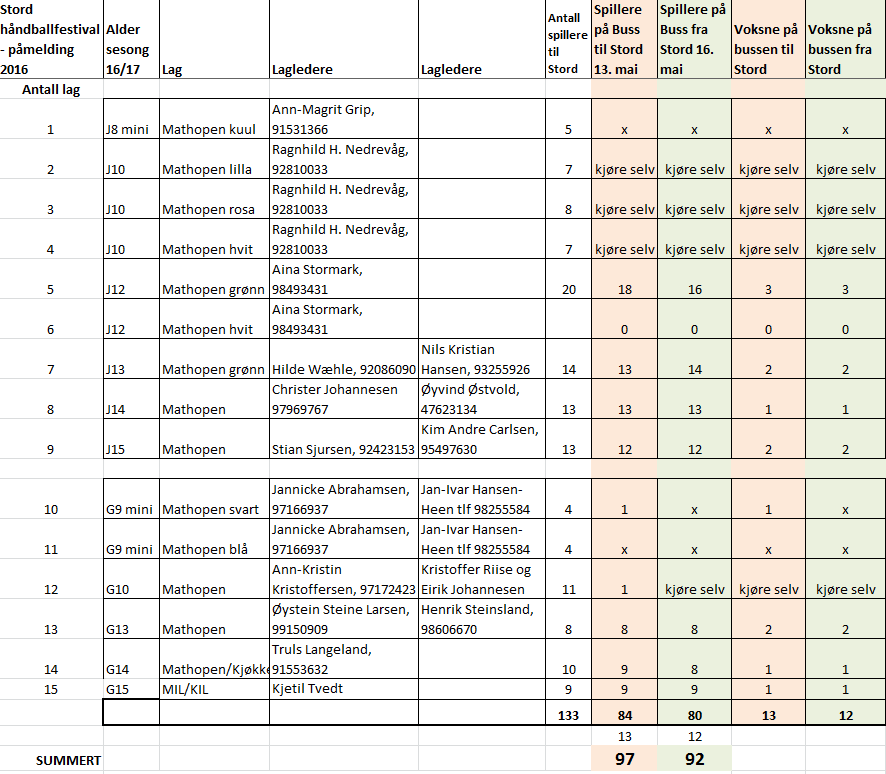Select the 'J8 mini' age cell
The image size is (886, 774).
pos(130,129)
